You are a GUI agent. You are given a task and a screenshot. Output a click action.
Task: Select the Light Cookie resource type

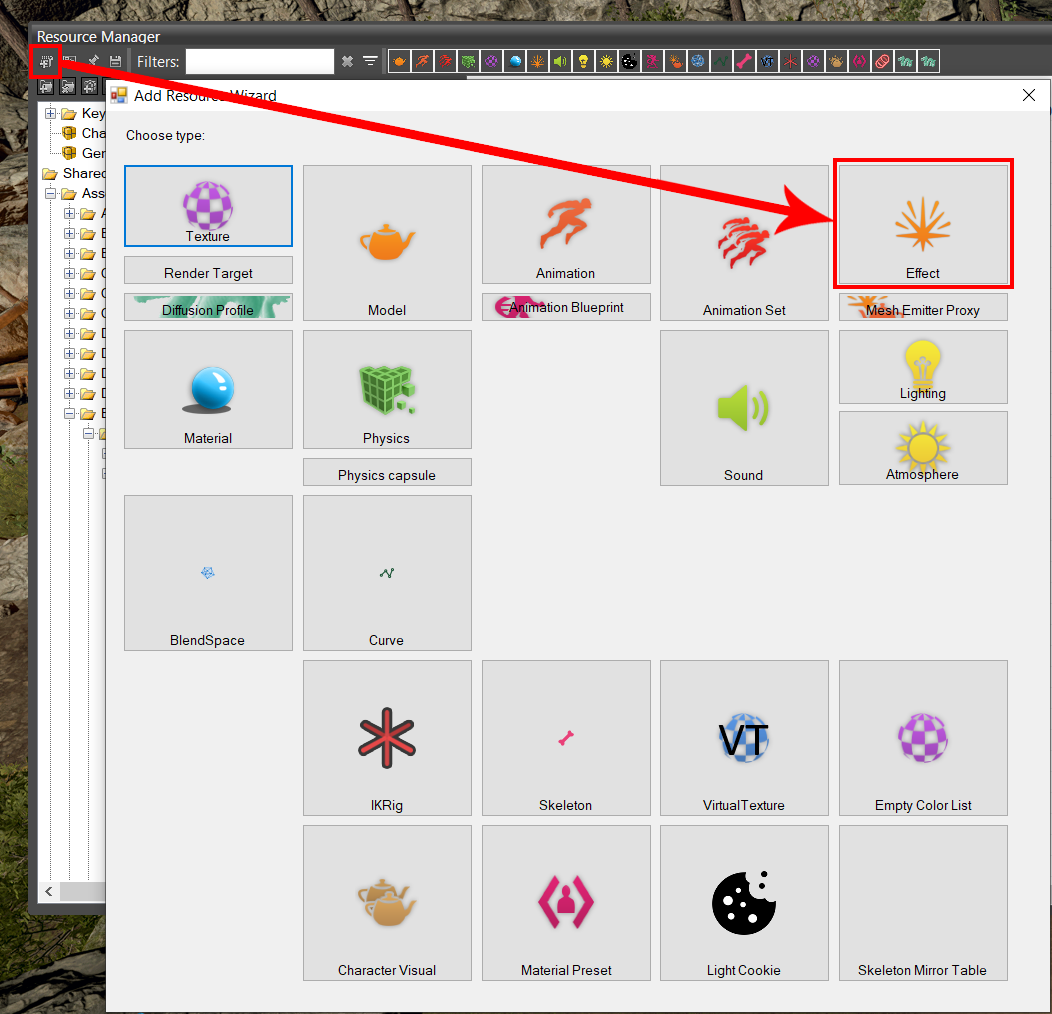click(x=744, y=903)
